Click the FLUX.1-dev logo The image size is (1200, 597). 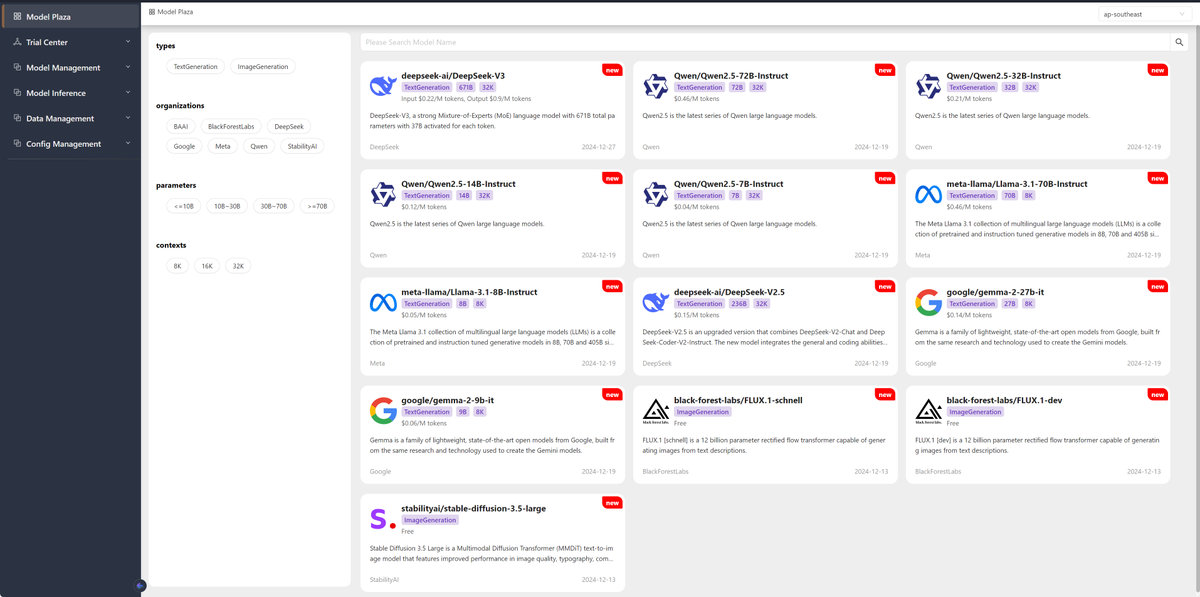[x=928, y=410]
